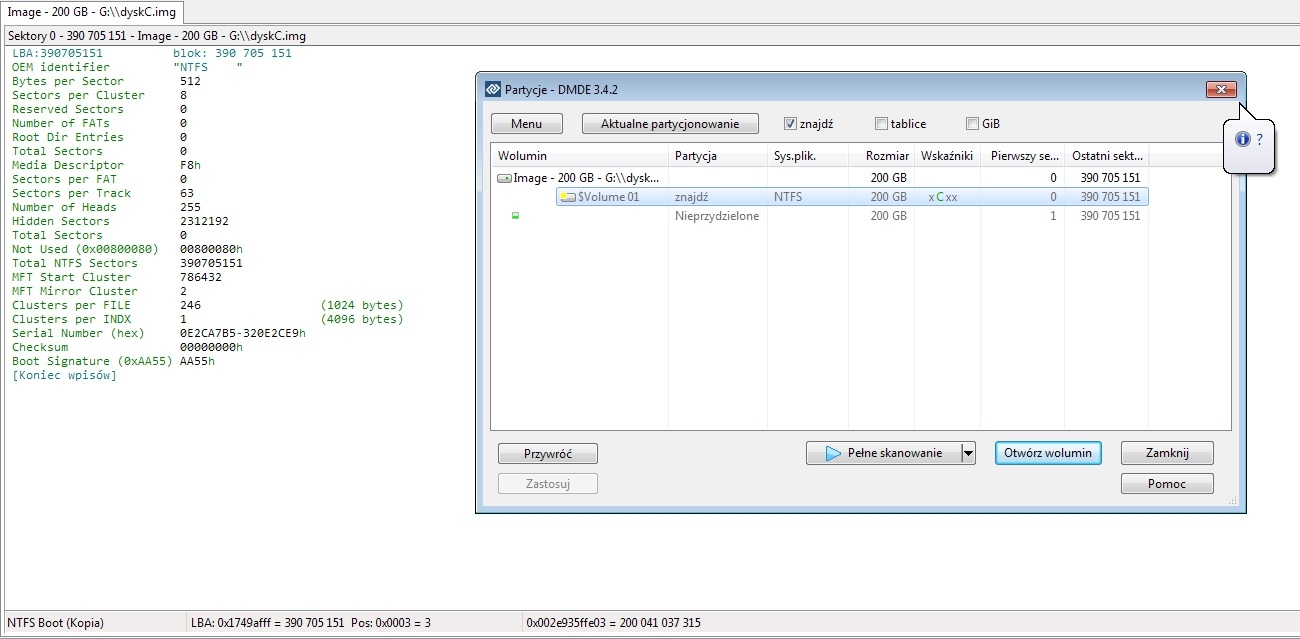
Task: Sort by the Partycja column header
Action: coord(717,156)
